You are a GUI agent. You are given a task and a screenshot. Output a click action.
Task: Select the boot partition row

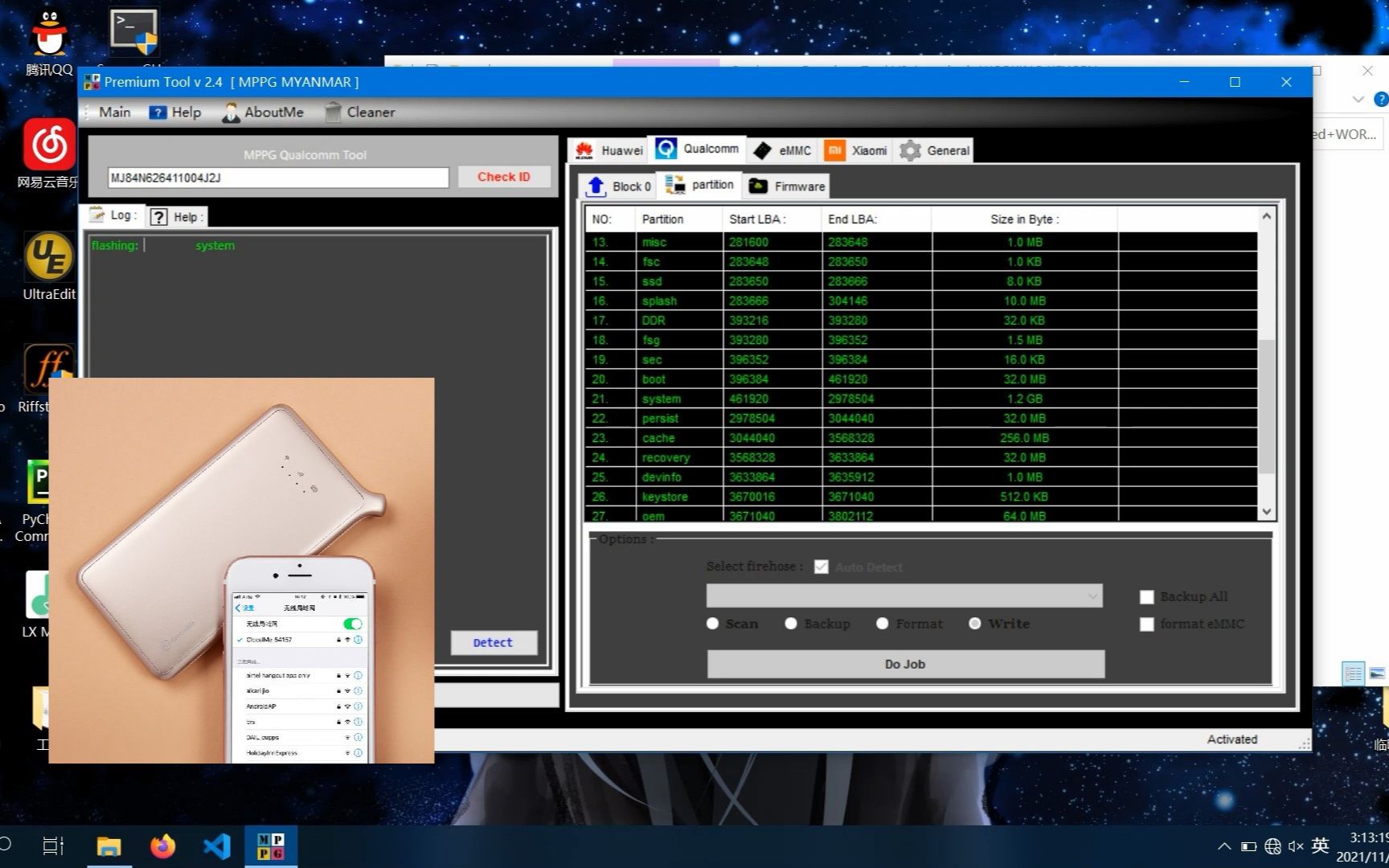tap(921, 379)
